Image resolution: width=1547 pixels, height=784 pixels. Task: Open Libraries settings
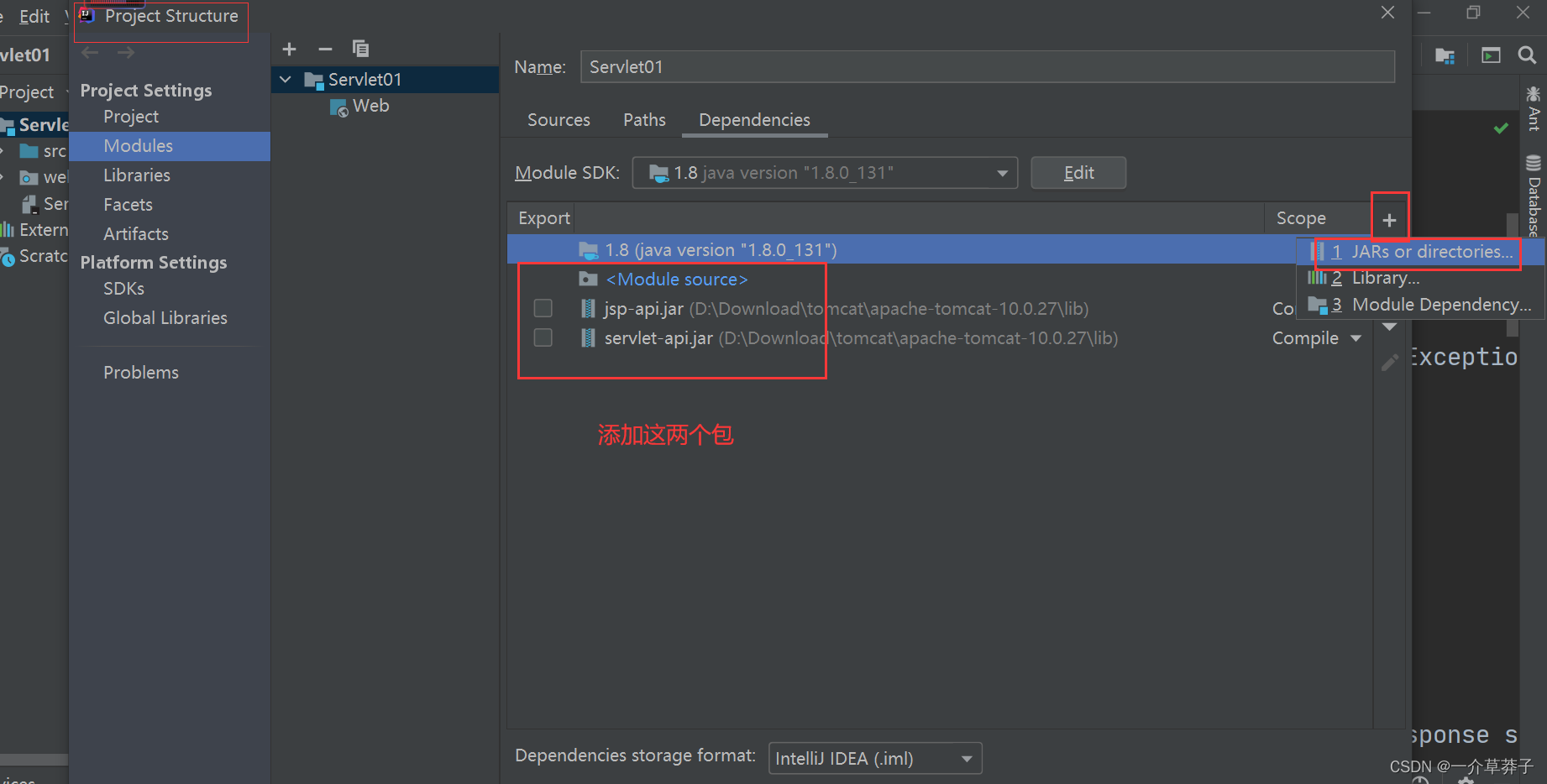(x=137, y=175)
